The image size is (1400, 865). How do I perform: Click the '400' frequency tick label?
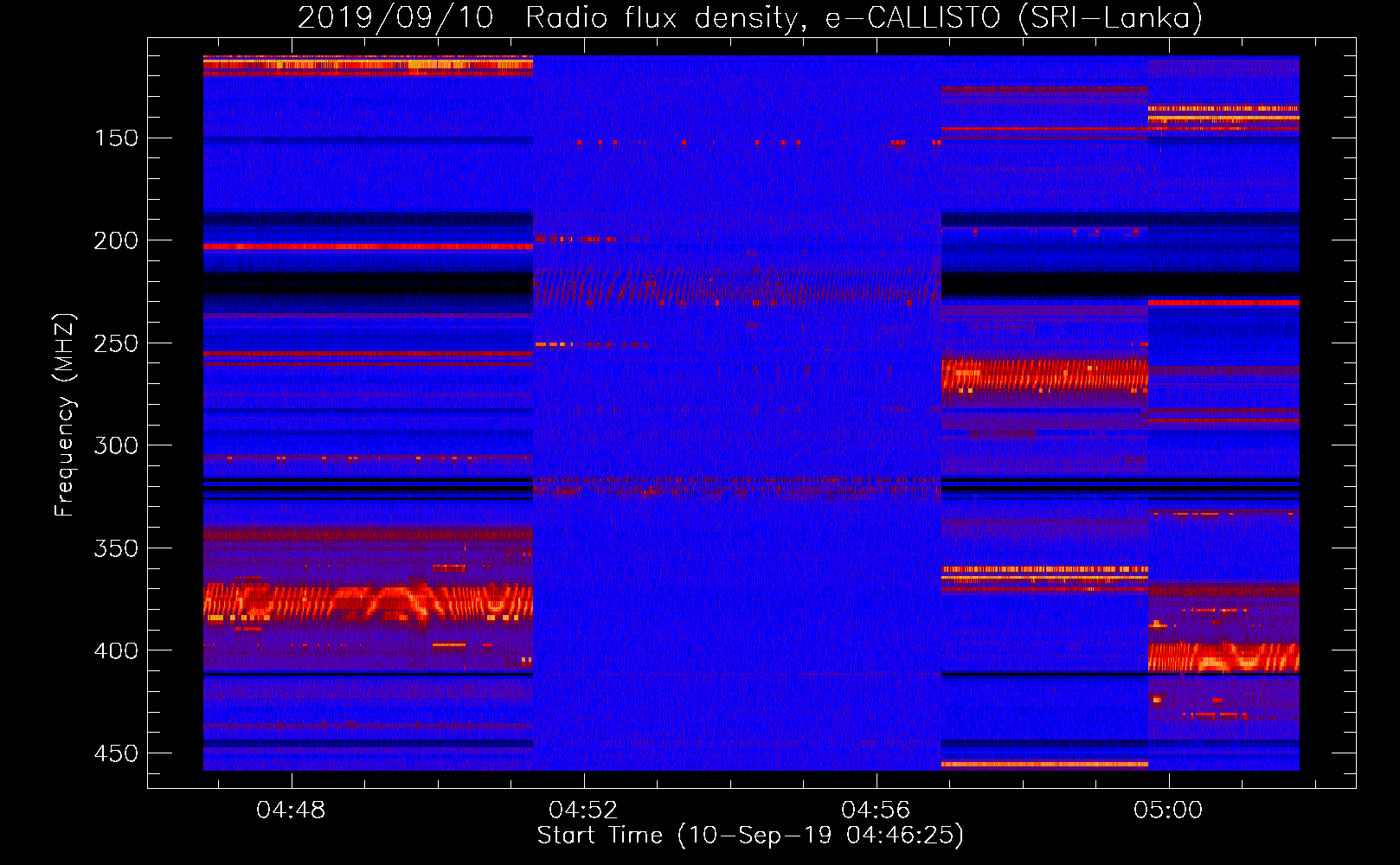pyautogui.click(x=116, y=650)
